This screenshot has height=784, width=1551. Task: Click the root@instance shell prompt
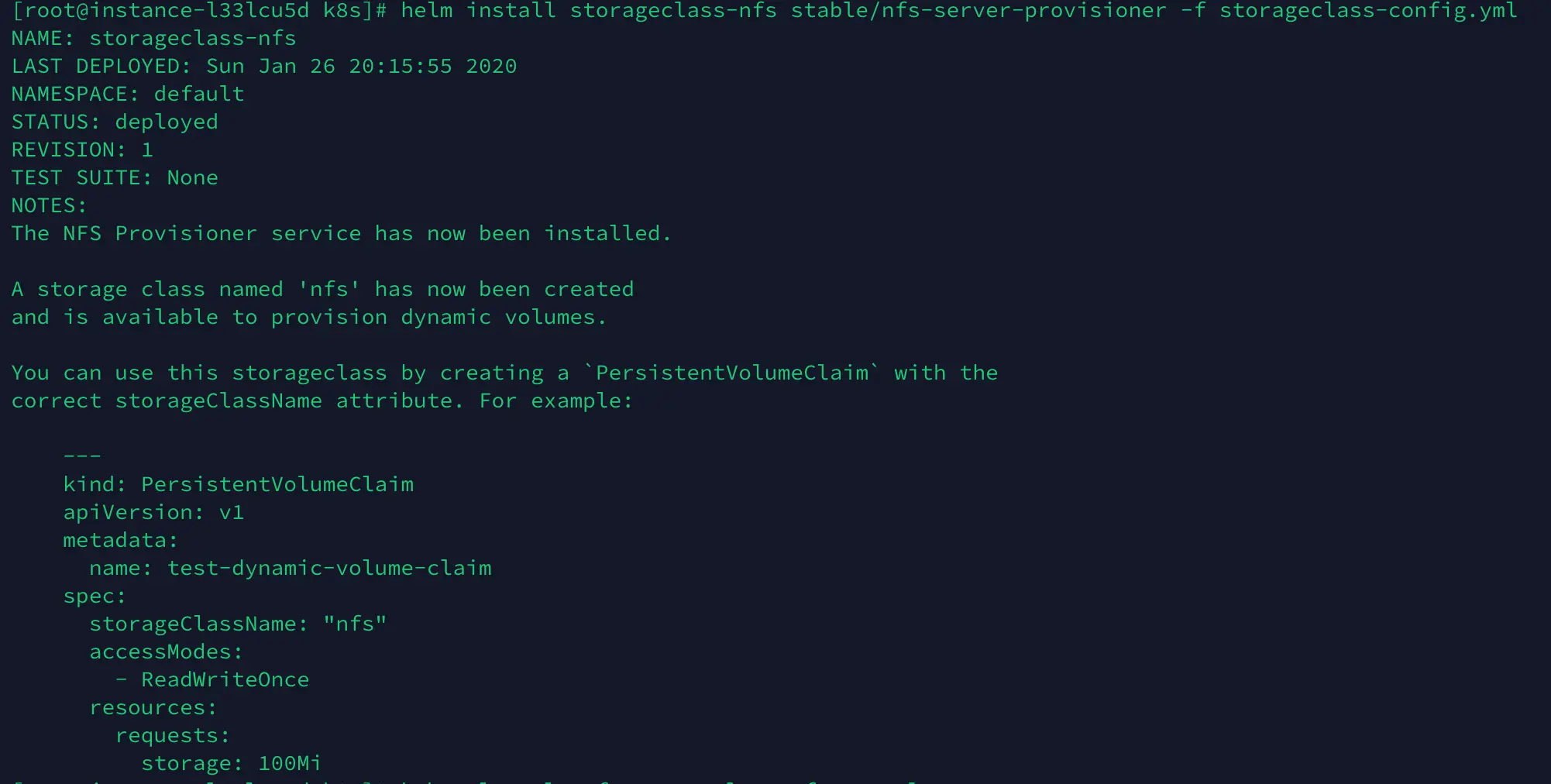coord(199,11)
